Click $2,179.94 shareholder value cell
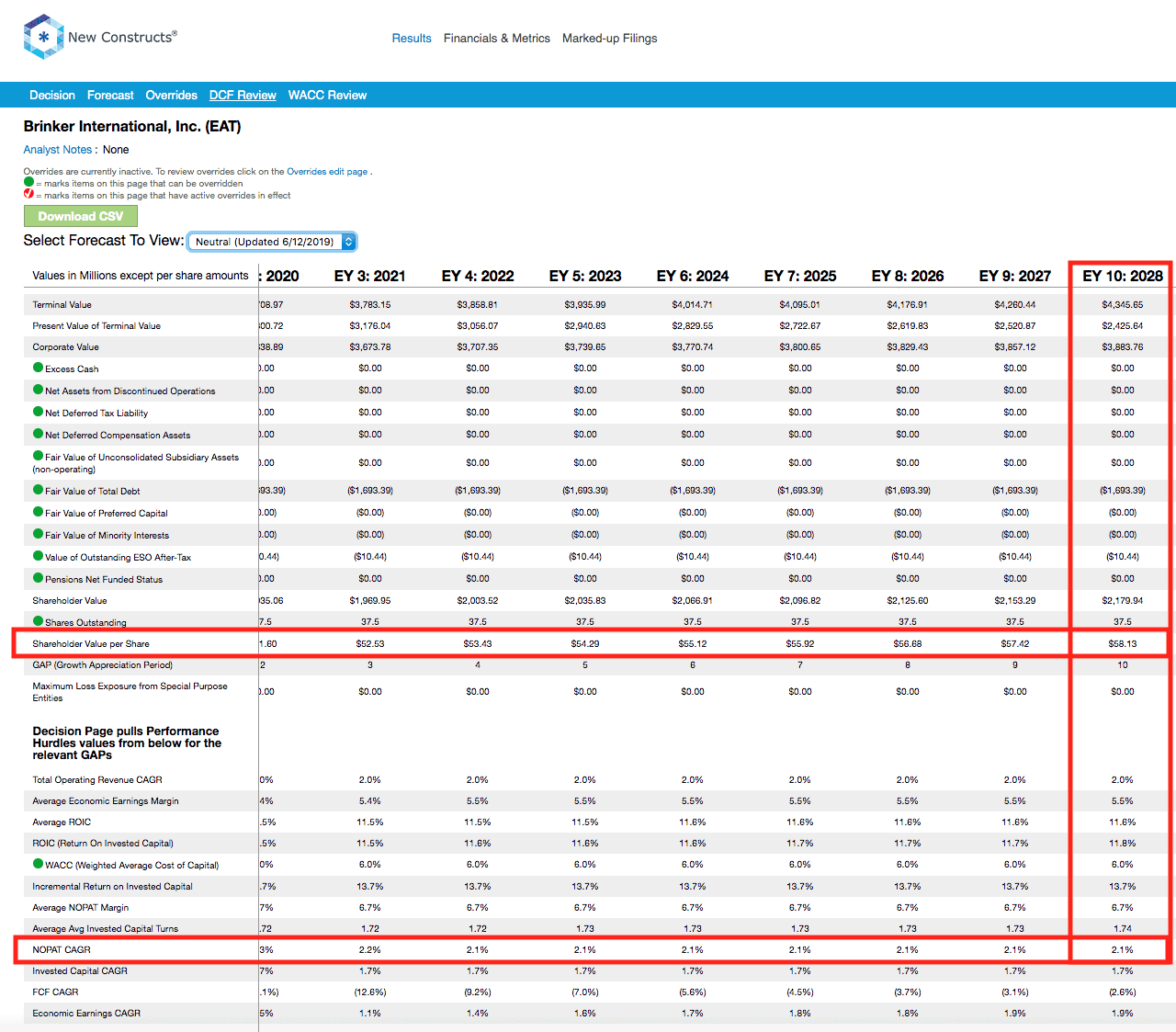Screen dimensions: 1176x1032 click(1123, 601)
